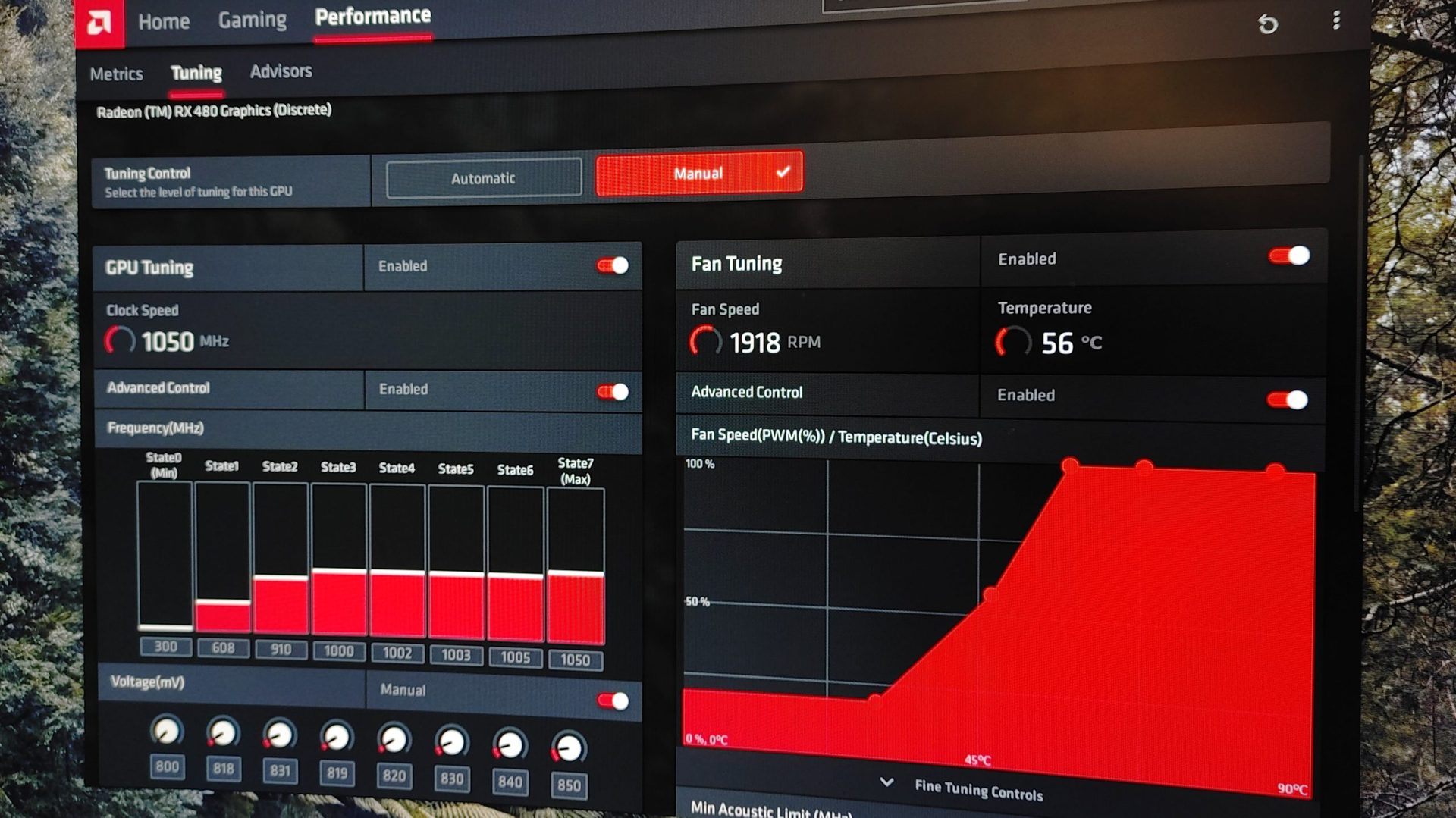The height and width of the screenshot is (818, 1456).
Task: Click the 1002 MHz frequency field
Action: point(397,653)
